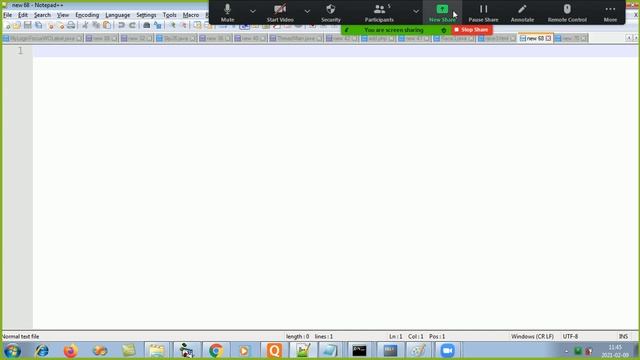640x360 pixels.
Task: Click the tab bar scroll right arrow
Action: point(635,38)
